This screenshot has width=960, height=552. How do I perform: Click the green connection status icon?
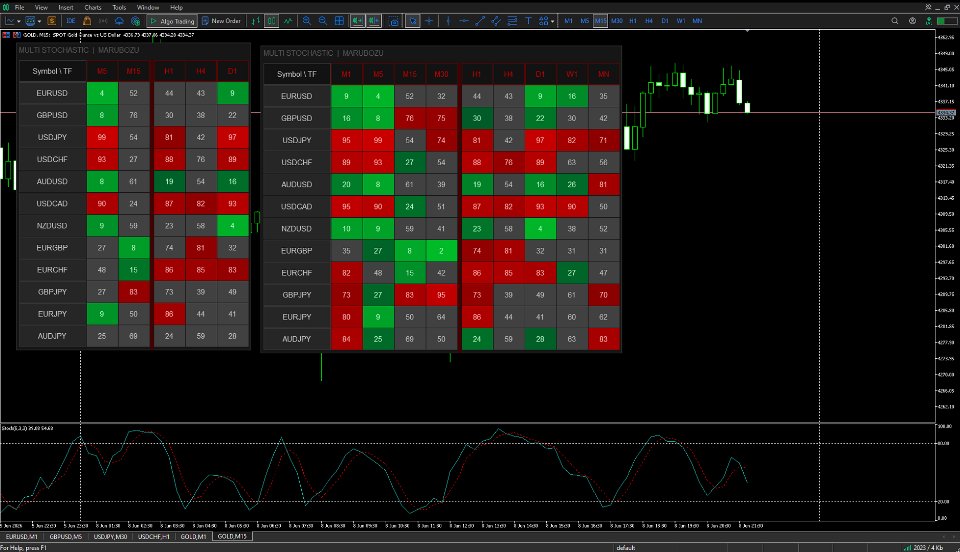[x=929, y=21]
